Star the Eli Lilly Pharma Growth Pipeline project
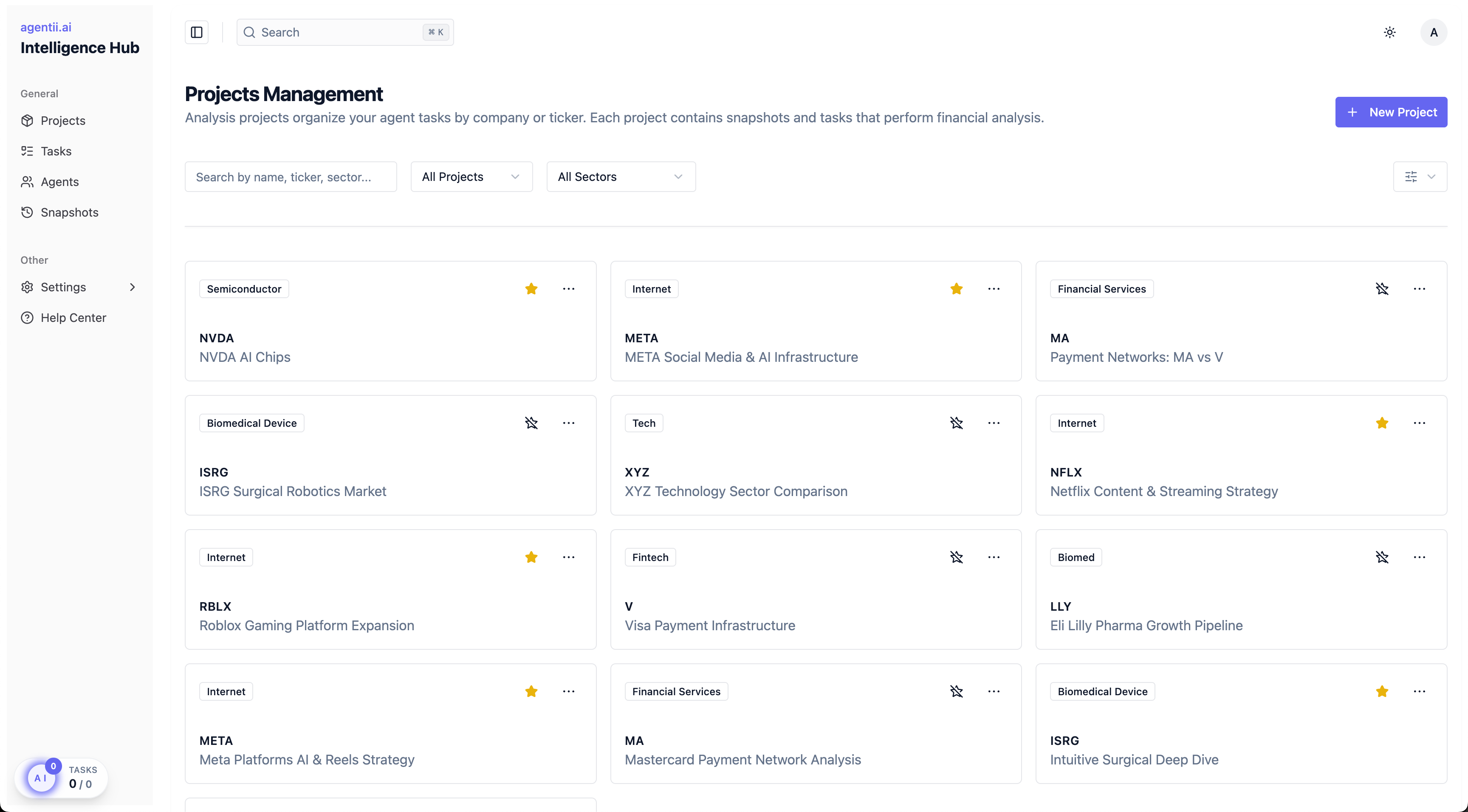The image size is (1468, 812). coord(1381,557)
